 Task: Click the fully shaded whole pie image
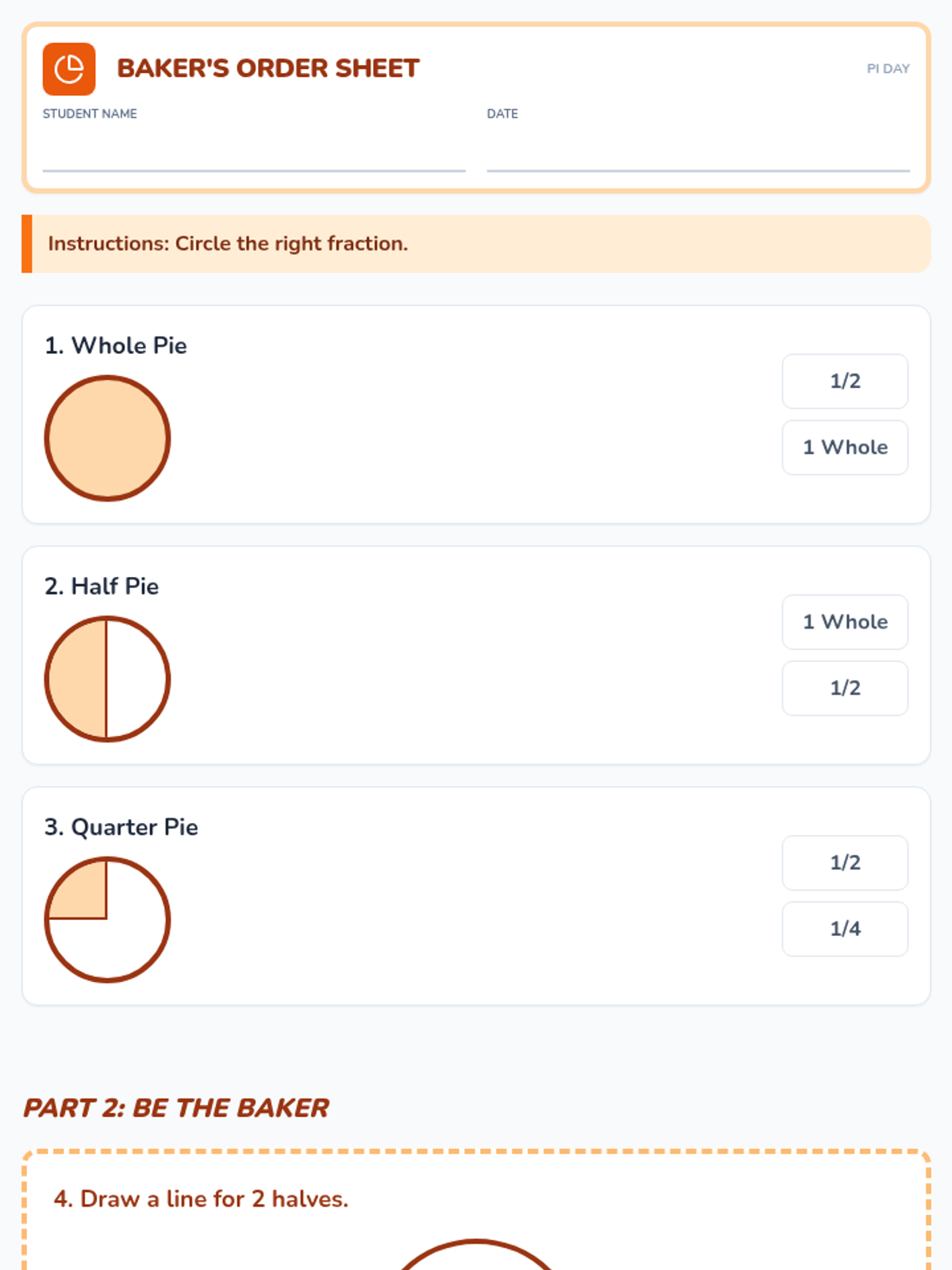click(107, 438)
